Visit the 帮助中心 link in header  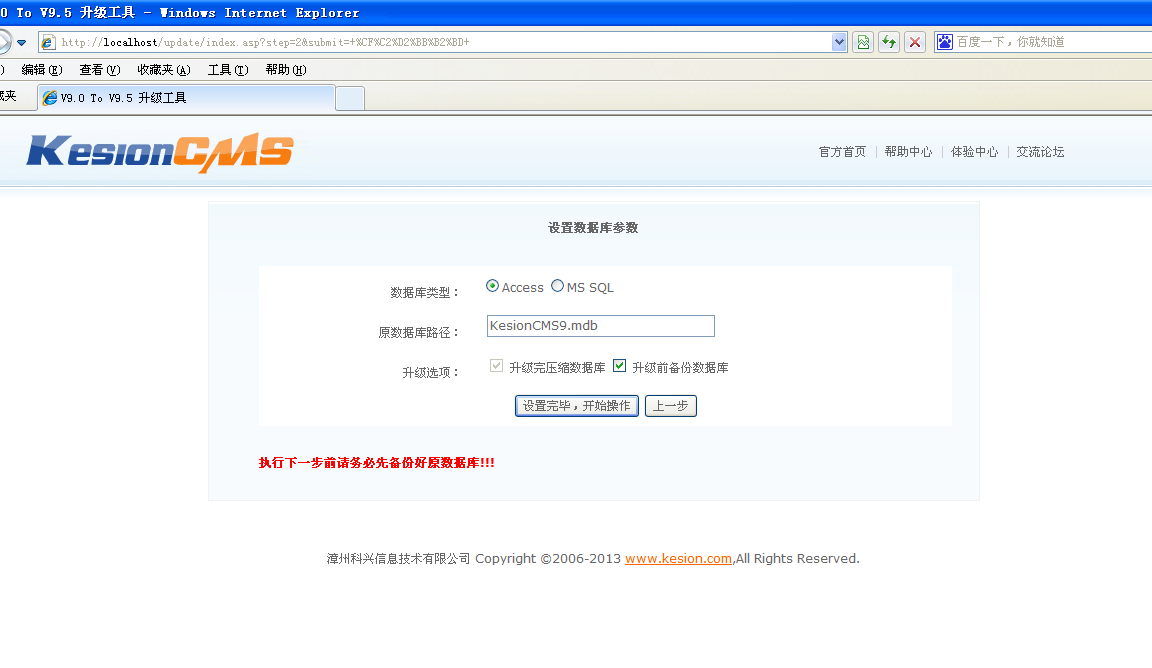(908, 151)
